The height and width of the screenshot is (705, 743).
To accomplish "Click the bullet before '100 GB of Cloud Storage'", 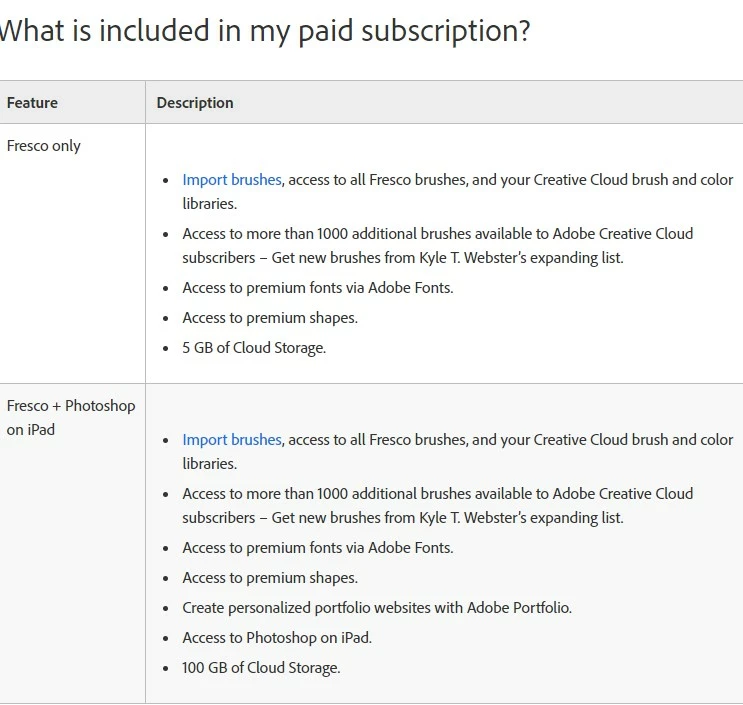I will point(166,668).
